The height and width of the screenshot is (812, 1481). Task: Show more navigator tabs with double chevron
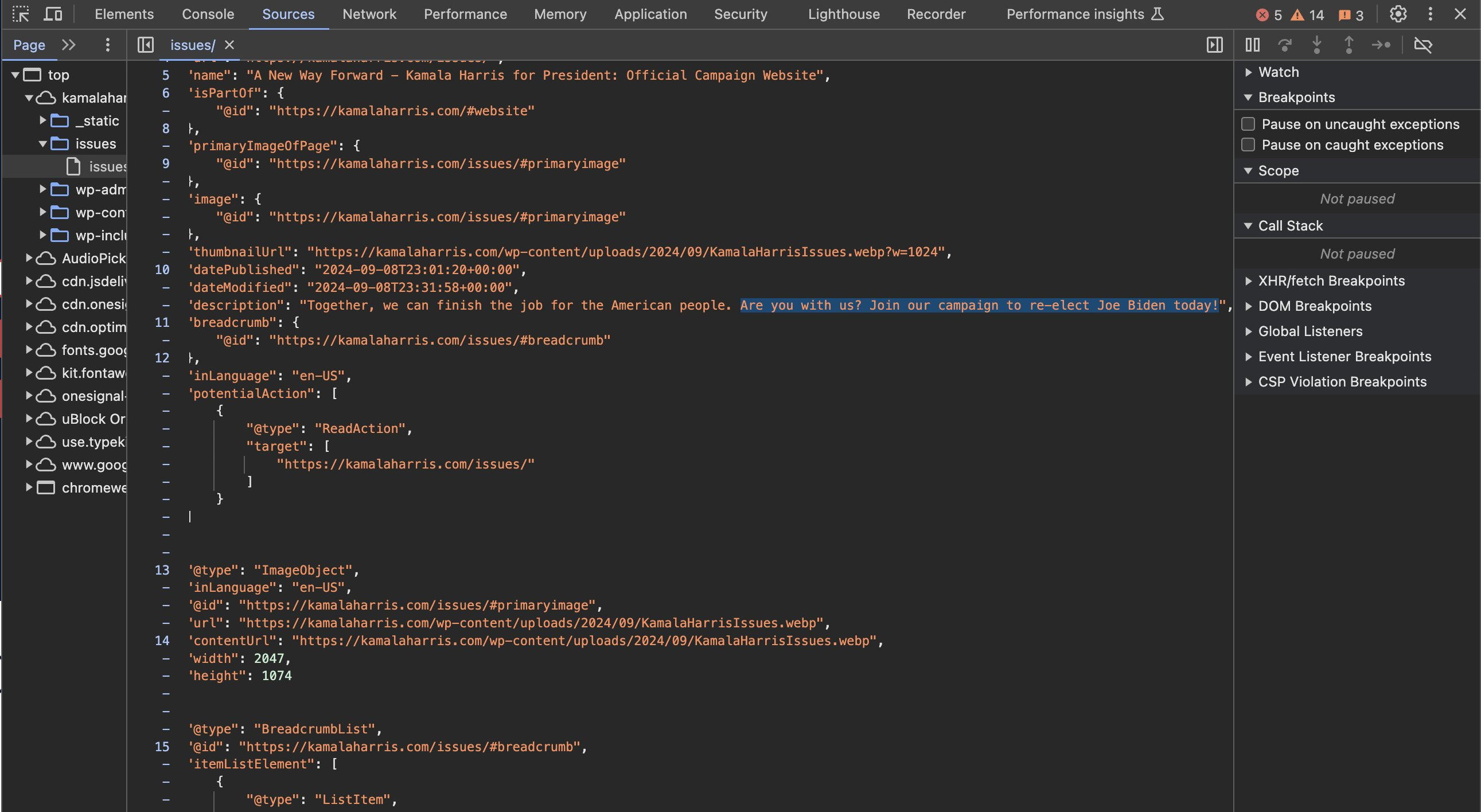[x=69, y=45]
